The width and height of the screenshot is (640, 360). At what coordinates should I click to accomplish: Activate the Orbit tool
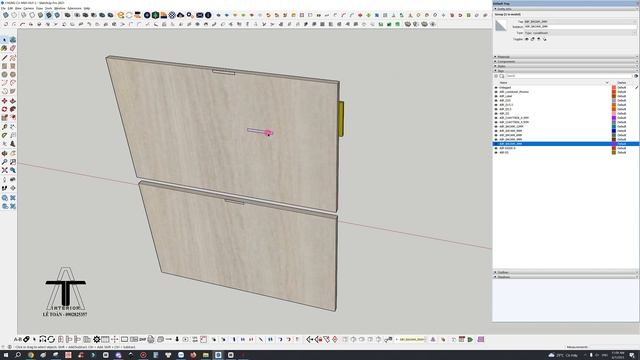[4, 153]
